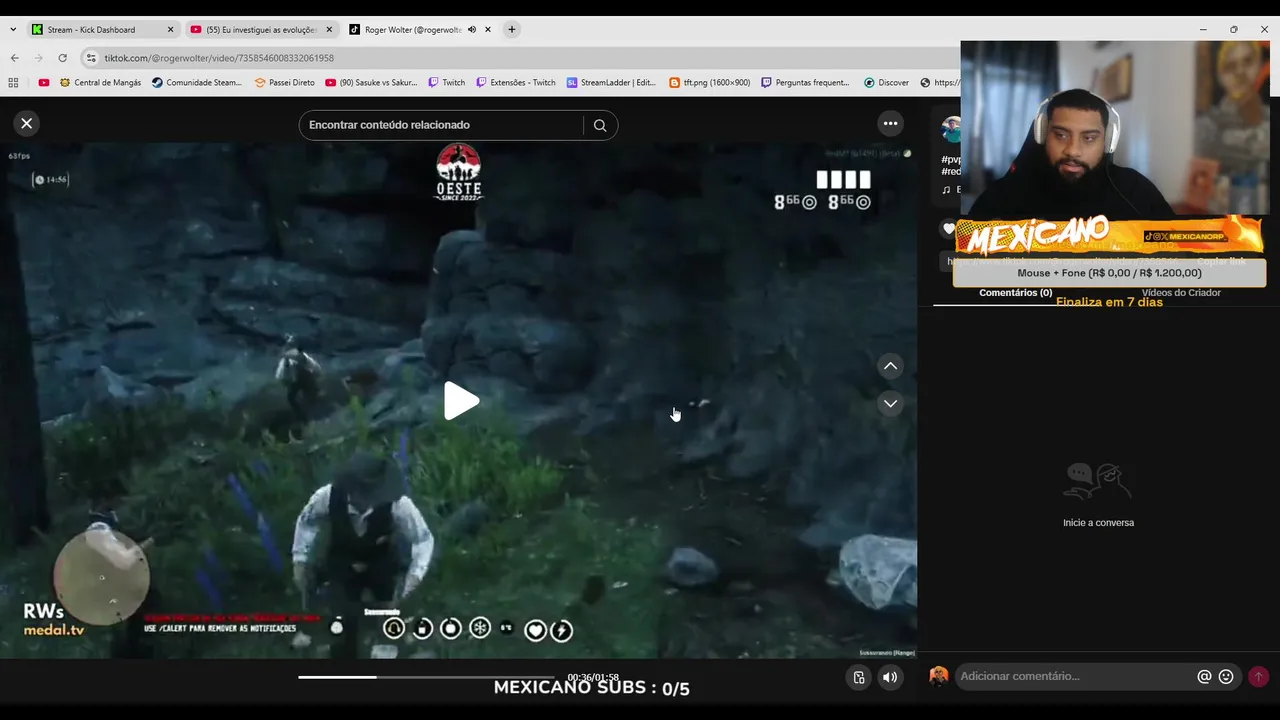Click in Encontrar conteúdo relacionado search box
This screenshot has height=720, width=1280.
[x=440, y=125]
